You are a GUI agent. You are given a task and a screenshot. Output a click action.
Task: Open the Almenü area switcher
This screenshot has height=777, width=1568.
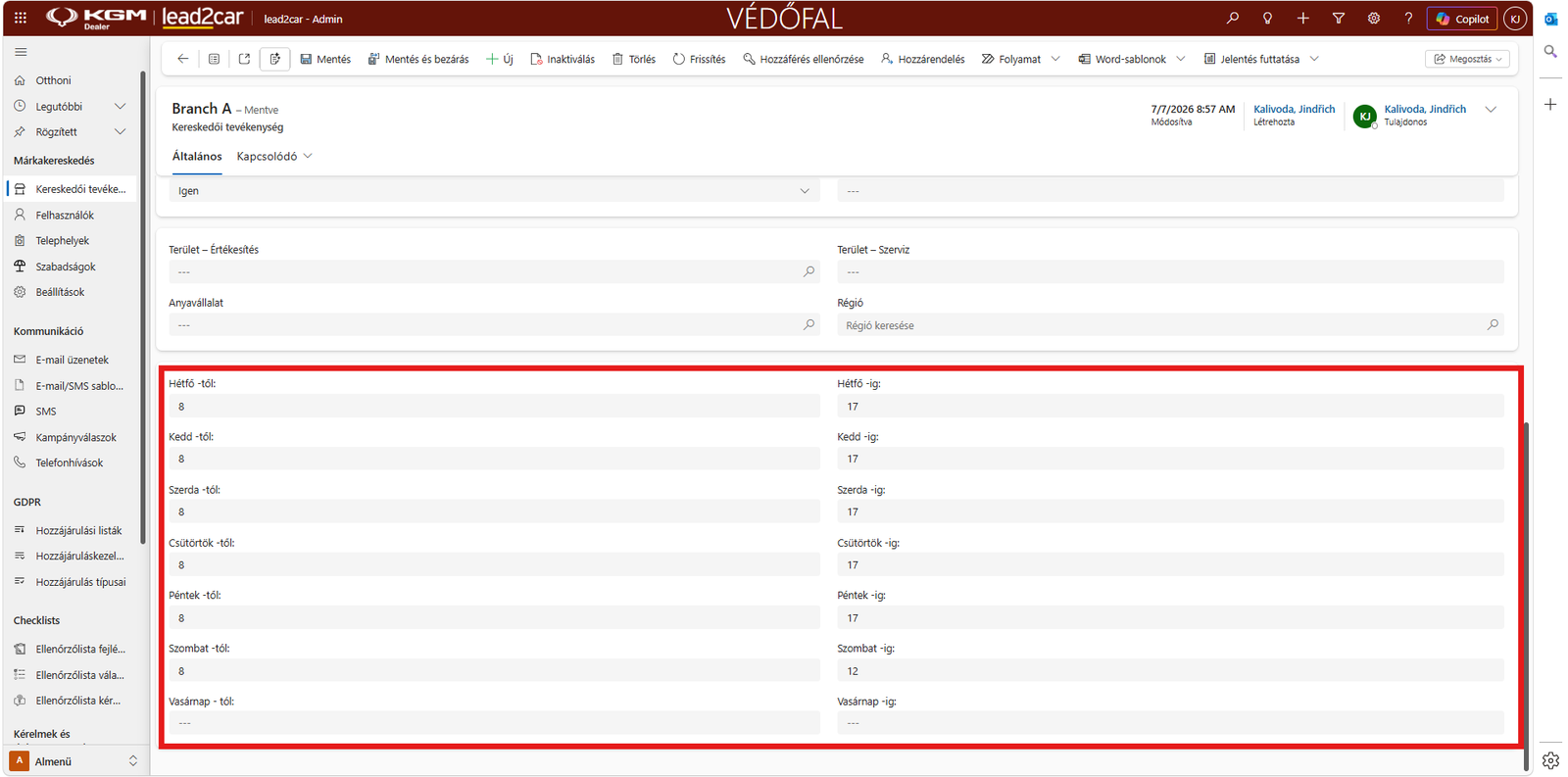pyautogui.click(x=75, y=761)
